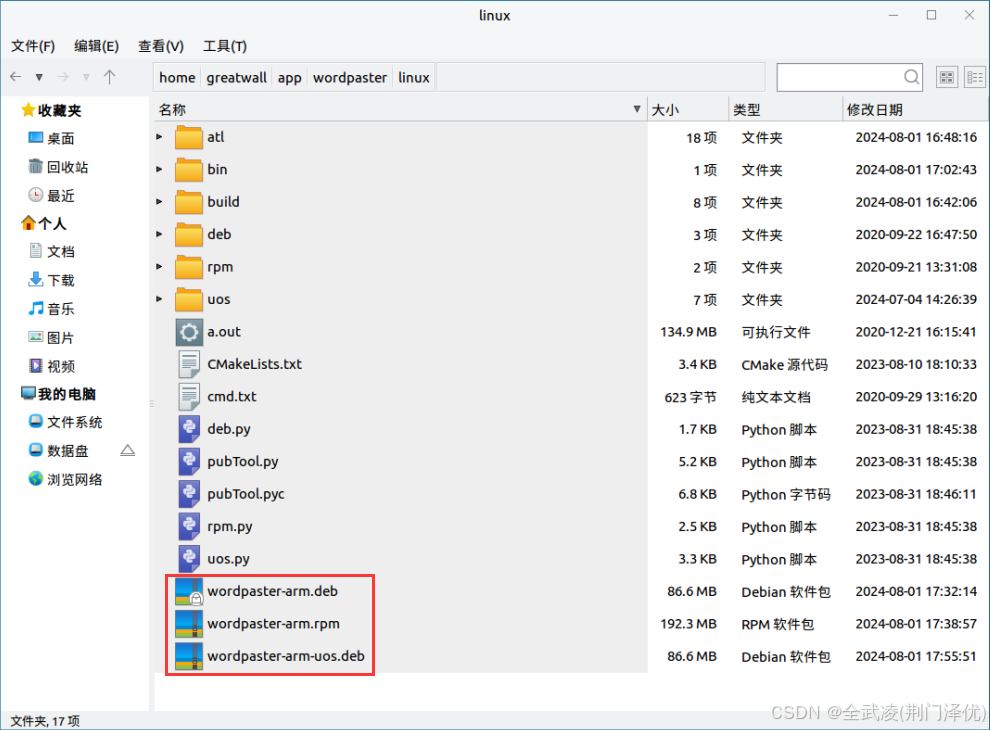Navigate to greatwall breadcrumb

pos(237,78)
